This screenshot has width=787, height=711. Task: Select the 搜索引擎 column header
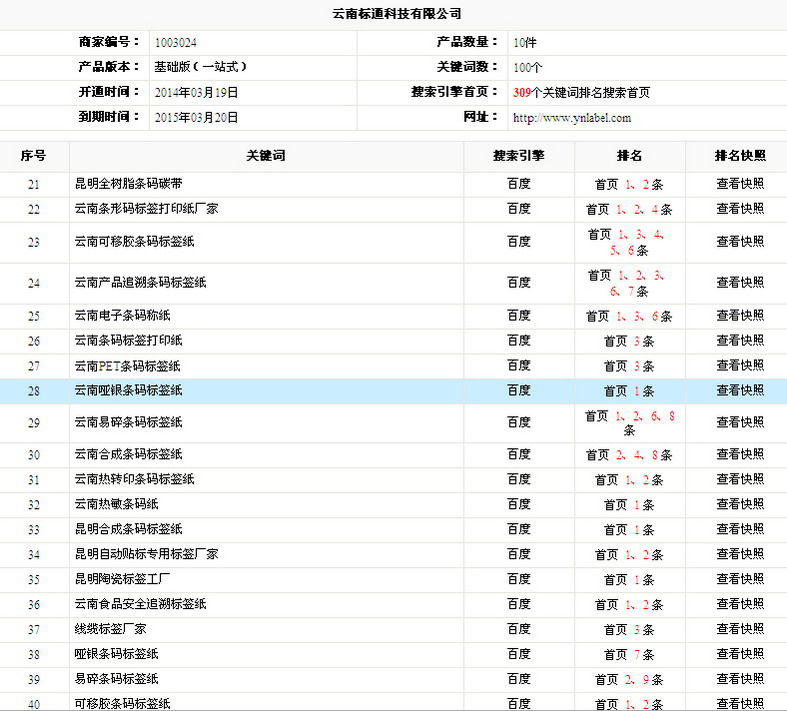[x=519, y=156]
